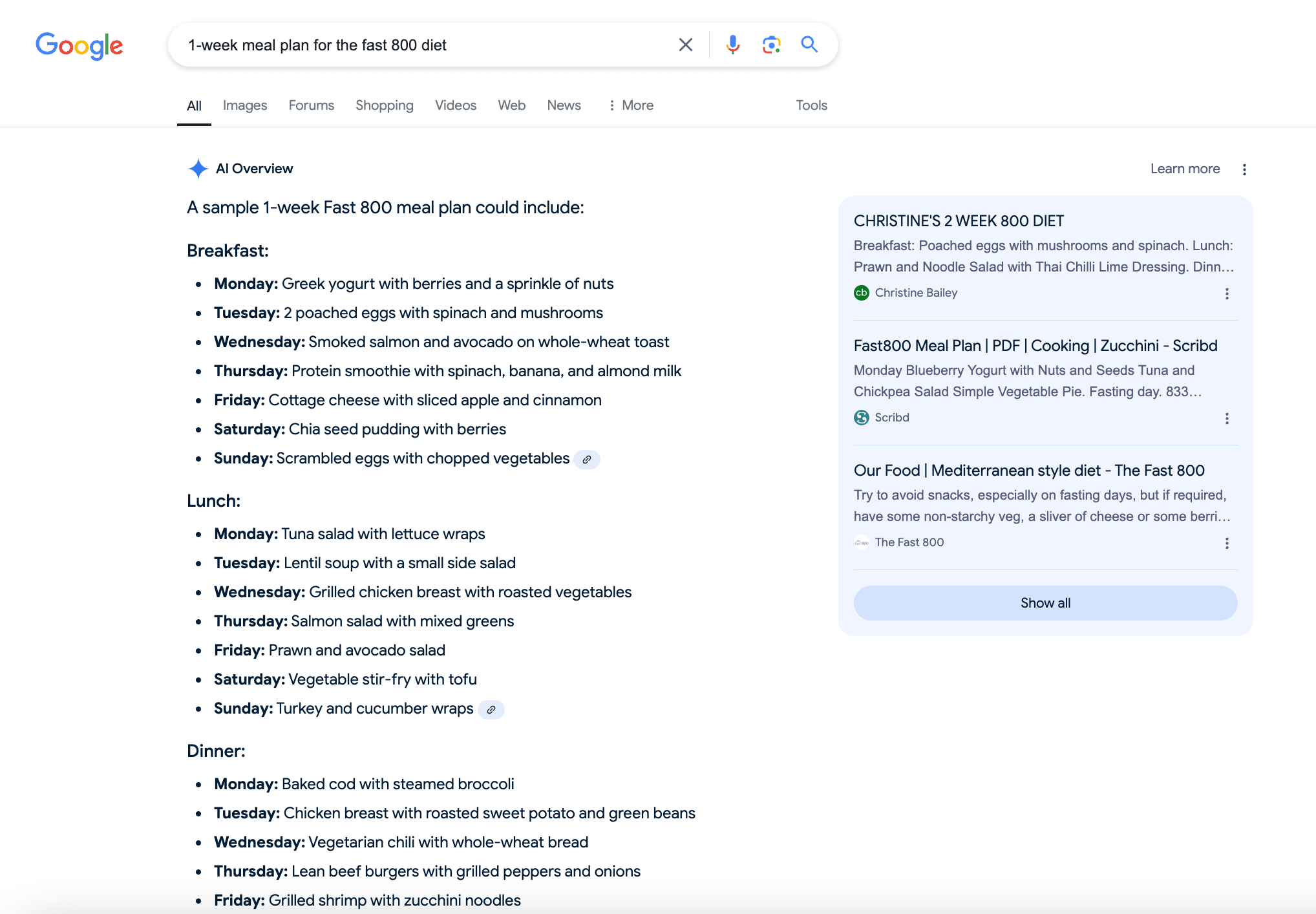Click the Tools menu option
This screenshot has width=1316, height=914.
pyautogui.click(x=811, y=105)
